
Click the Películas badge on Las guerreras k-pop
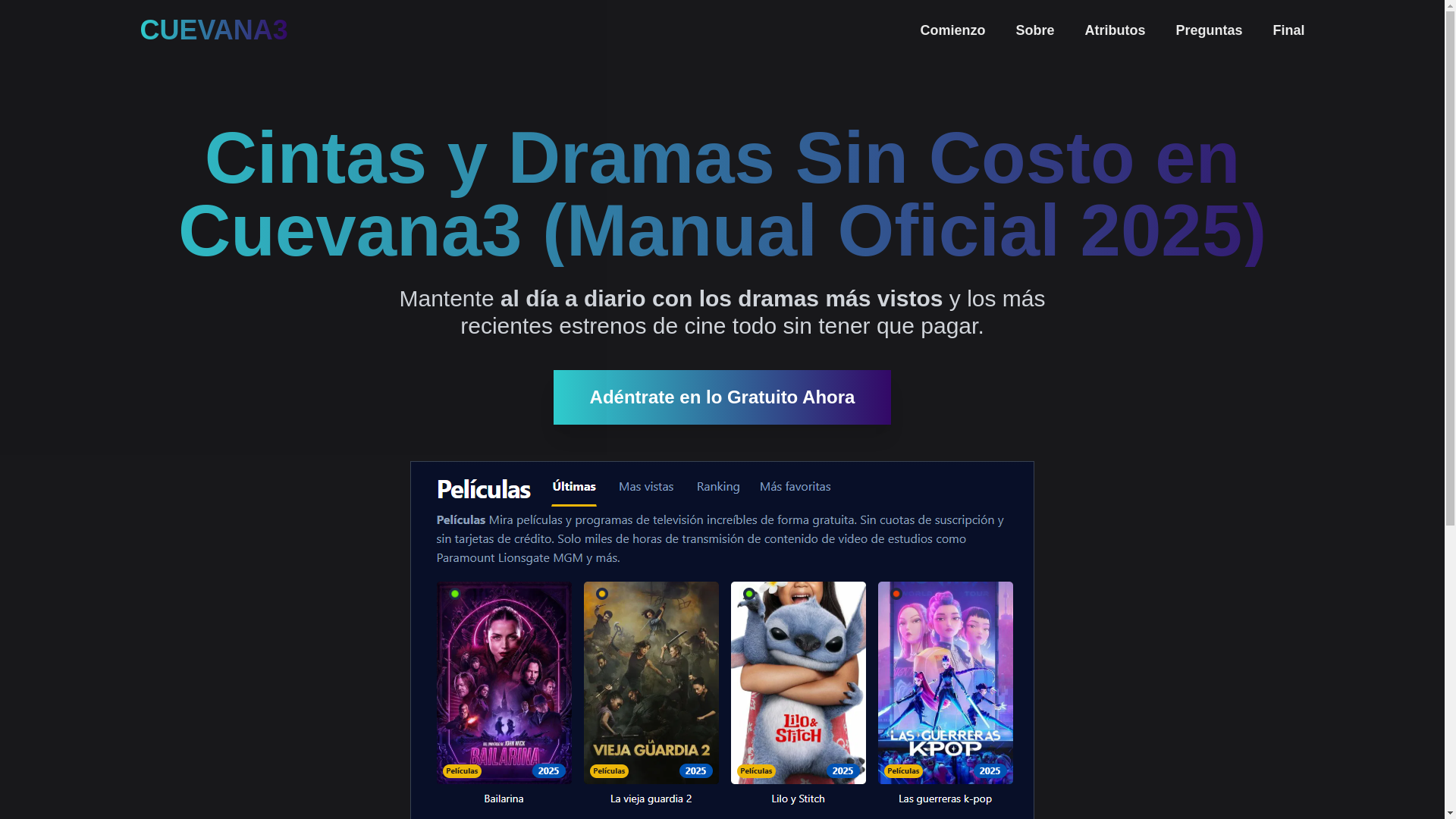[903, 771]
